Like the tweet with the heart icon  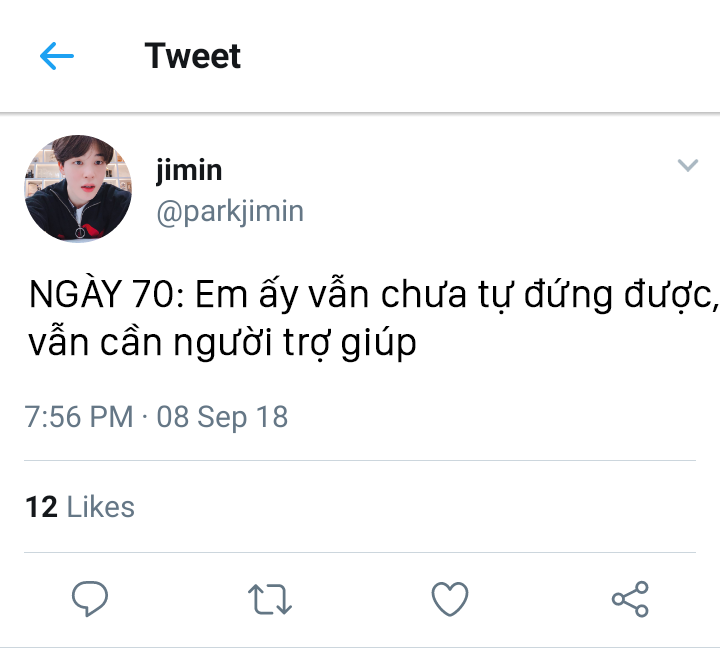450,598
